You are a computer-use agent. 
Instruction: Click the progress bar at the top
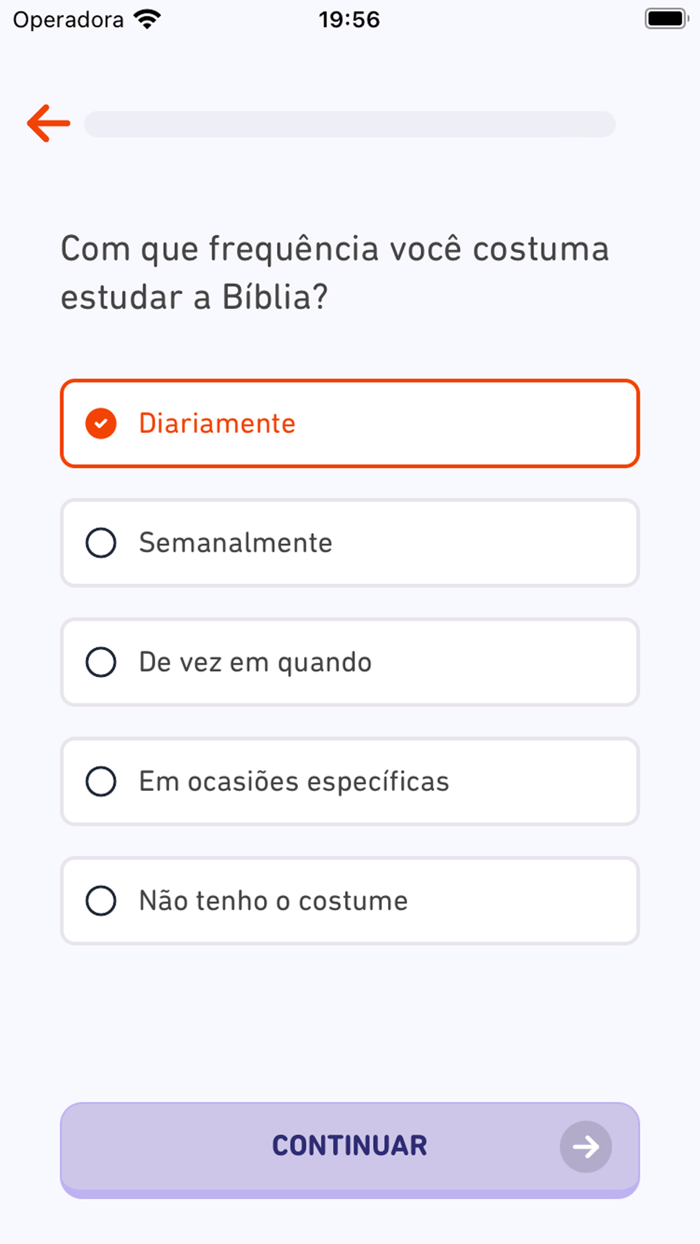350,123
